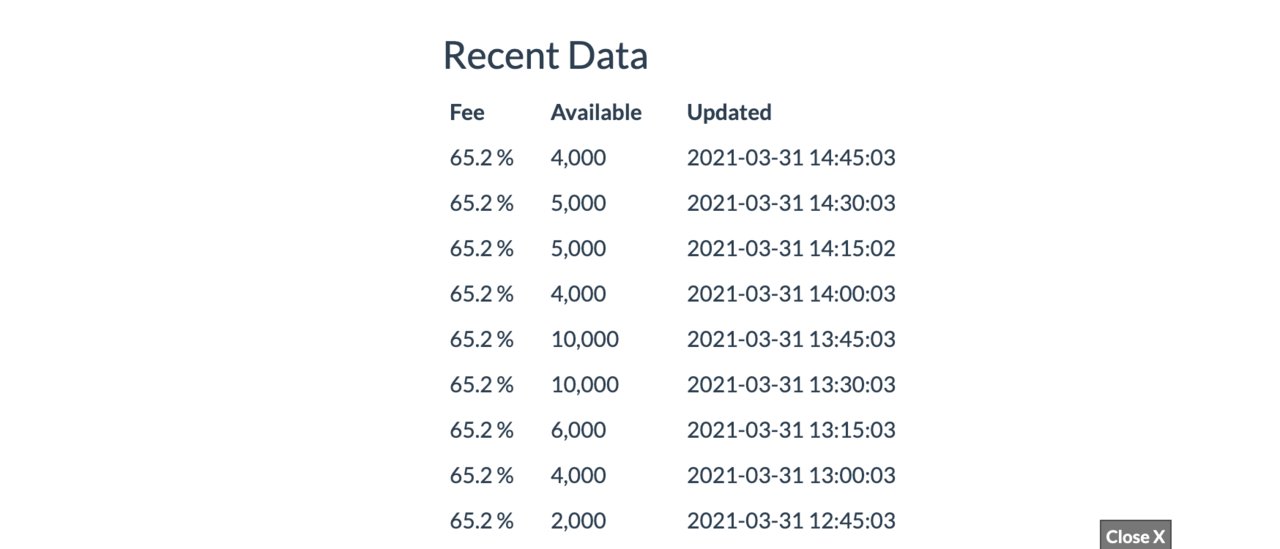Click the 6,000 available value
1280x549 pixels.
pos(578,430)
